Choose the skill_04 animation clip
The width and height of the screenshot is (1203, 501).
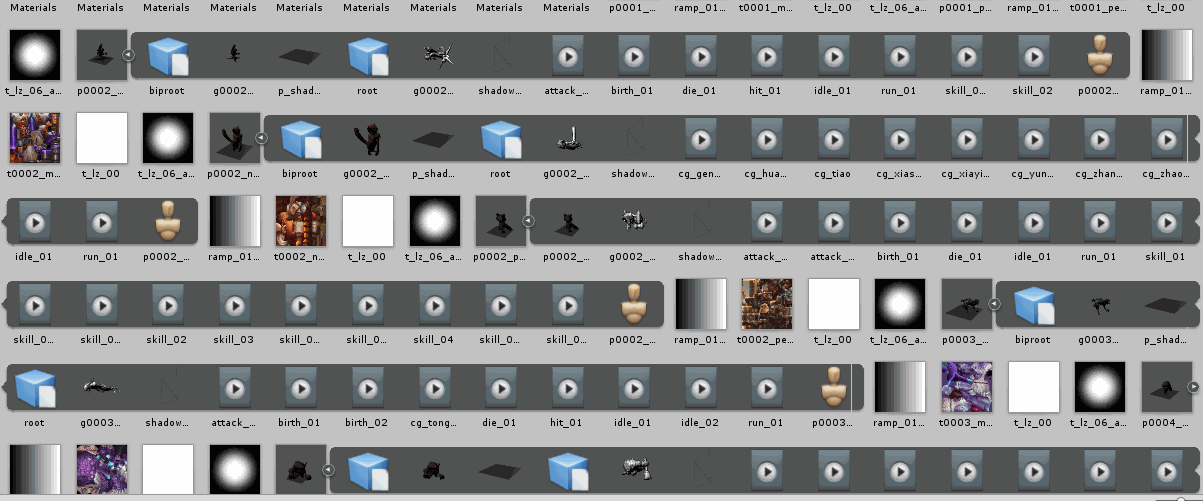point(435,304)
